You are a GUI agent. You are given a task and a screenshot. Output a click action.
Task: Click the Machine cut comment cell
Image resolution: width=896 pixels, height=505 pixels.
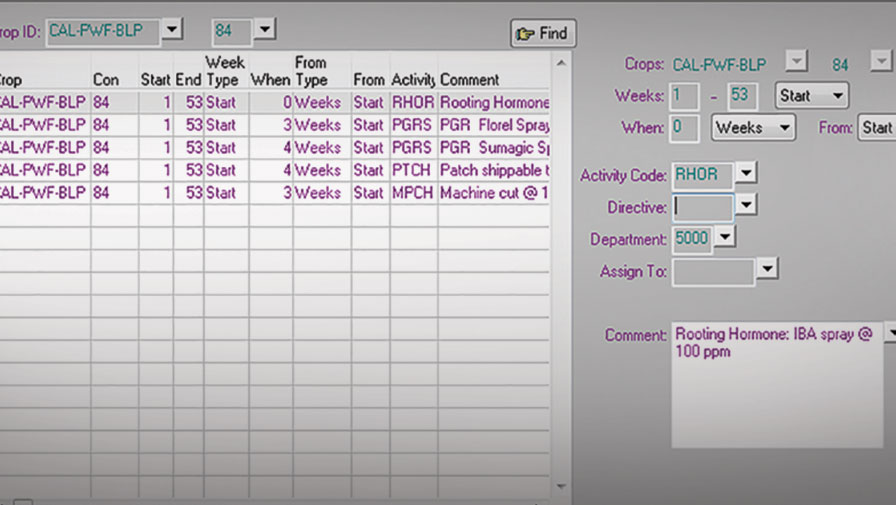click(x=494, y=193)
